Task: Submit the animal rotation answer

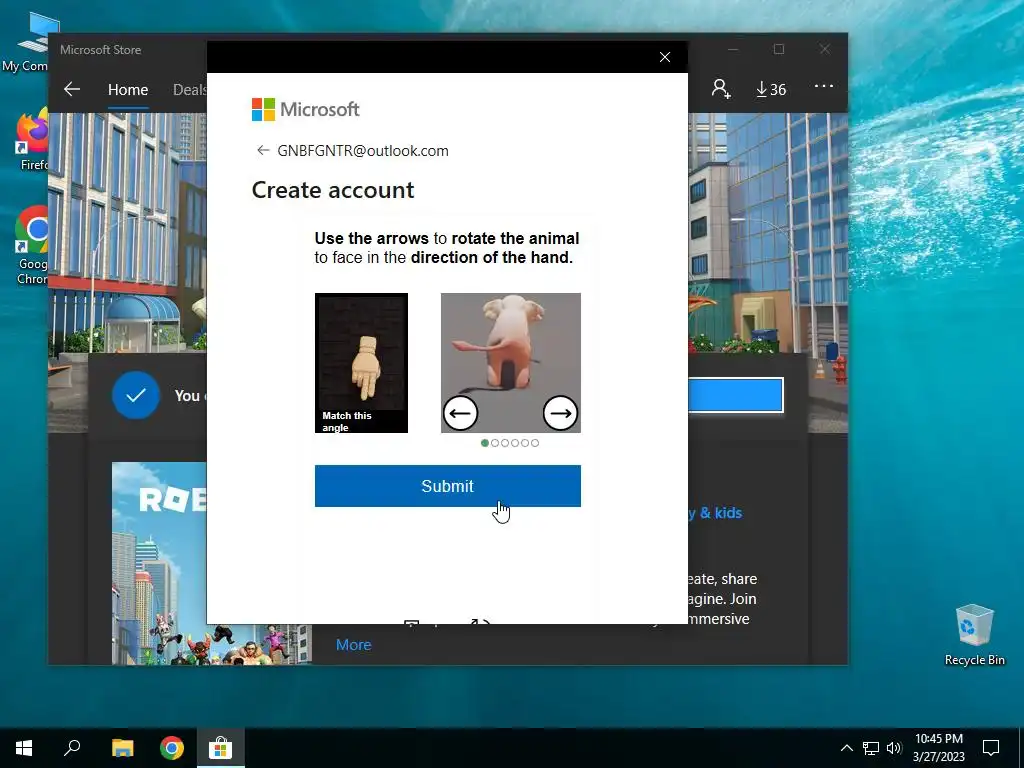Action: click(447, 486)
